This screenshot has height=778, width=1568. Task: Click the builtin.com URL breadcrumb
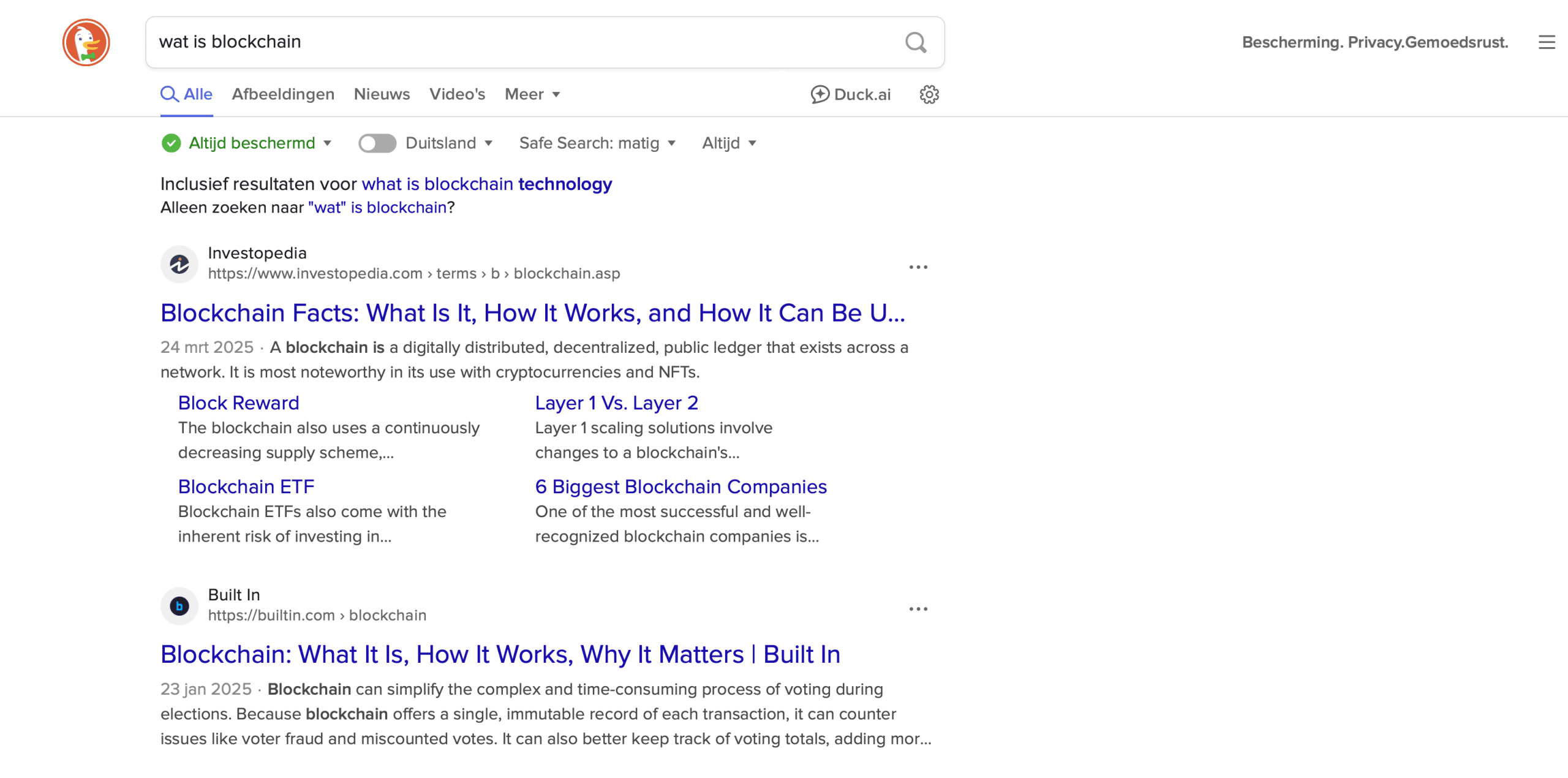point(317,616)
